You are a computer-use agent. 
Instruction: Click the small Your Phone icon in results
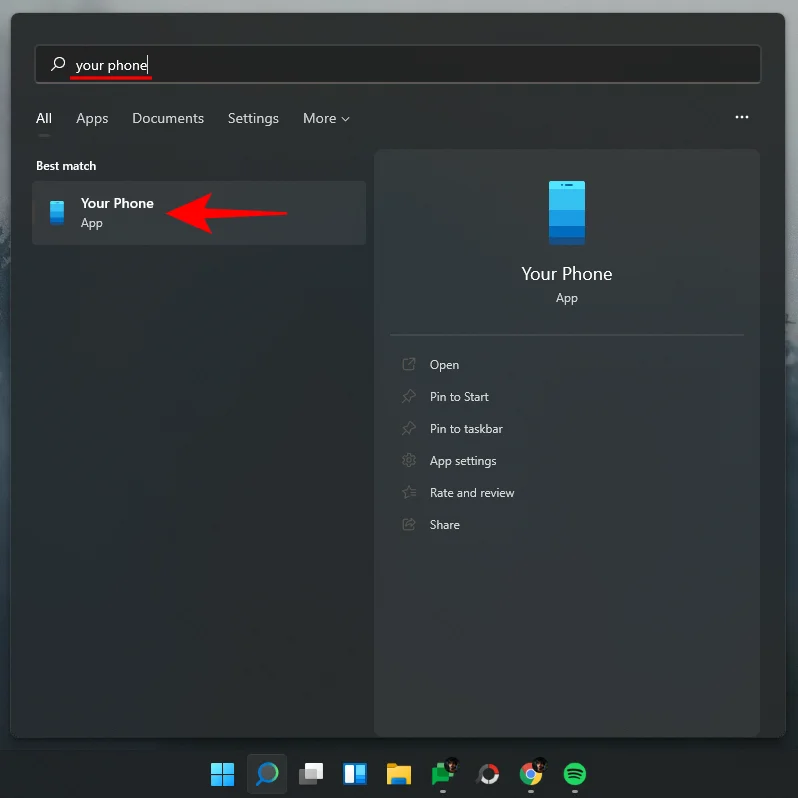click(57, 213)
